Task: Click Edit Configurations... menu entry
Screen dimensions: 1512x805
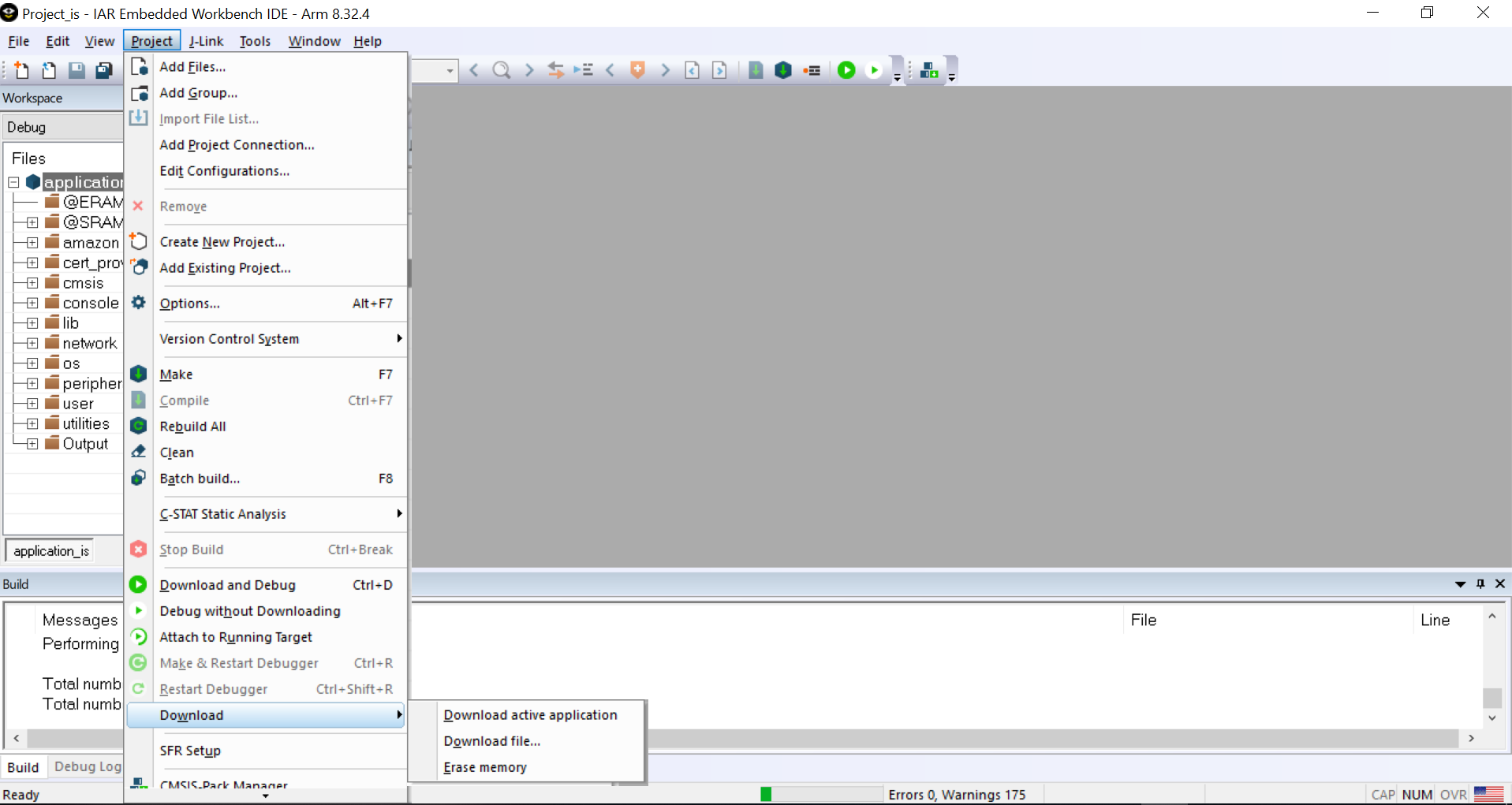Action: pos(267,170)
